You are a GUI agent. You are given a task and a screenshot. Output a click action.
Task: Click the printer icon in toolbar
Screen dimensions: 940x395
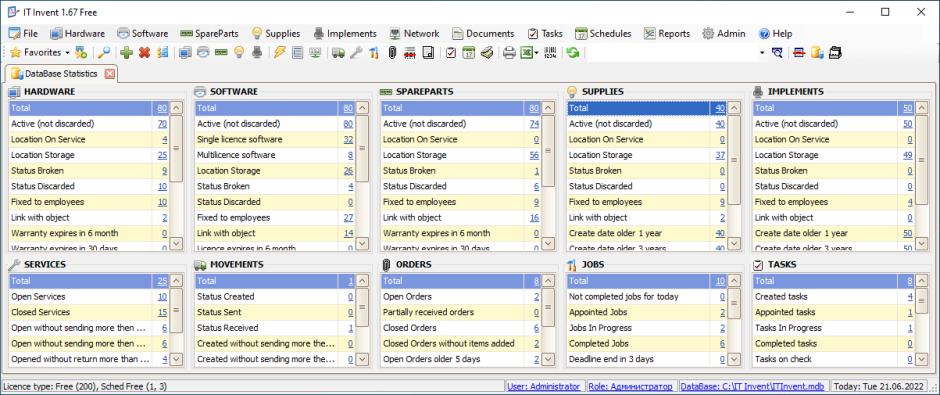509,53
